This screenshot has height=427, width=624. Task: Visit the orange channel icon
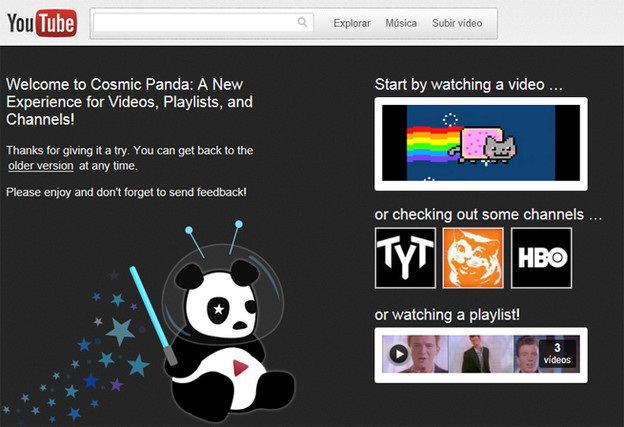click(x=473, y=258)
